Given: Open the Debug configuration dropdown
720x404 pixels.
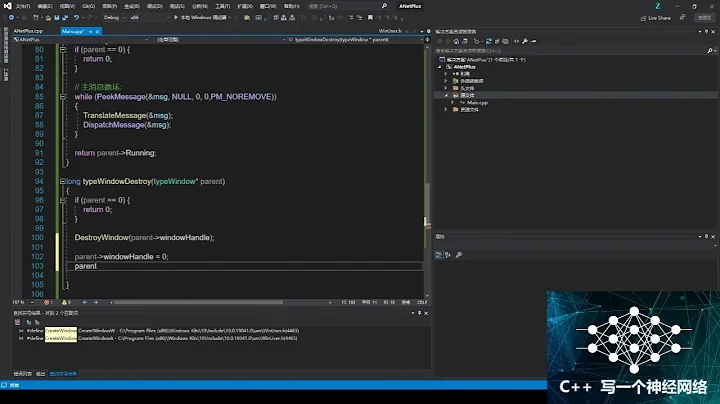Looking at the screenshot, I should point(114,17).
